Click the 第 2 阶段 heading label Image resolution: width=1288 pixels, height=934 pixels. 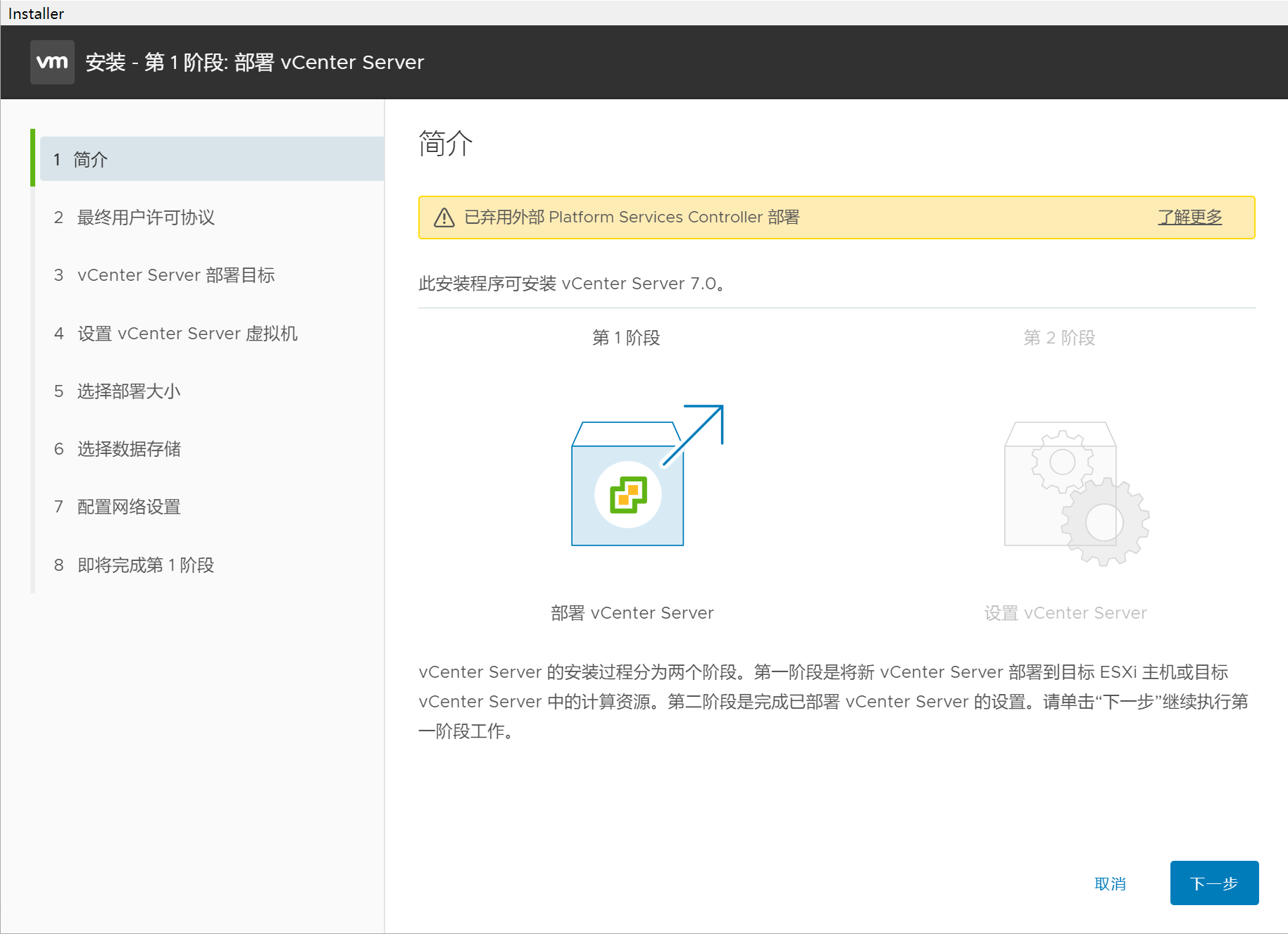coord(1059,338)
